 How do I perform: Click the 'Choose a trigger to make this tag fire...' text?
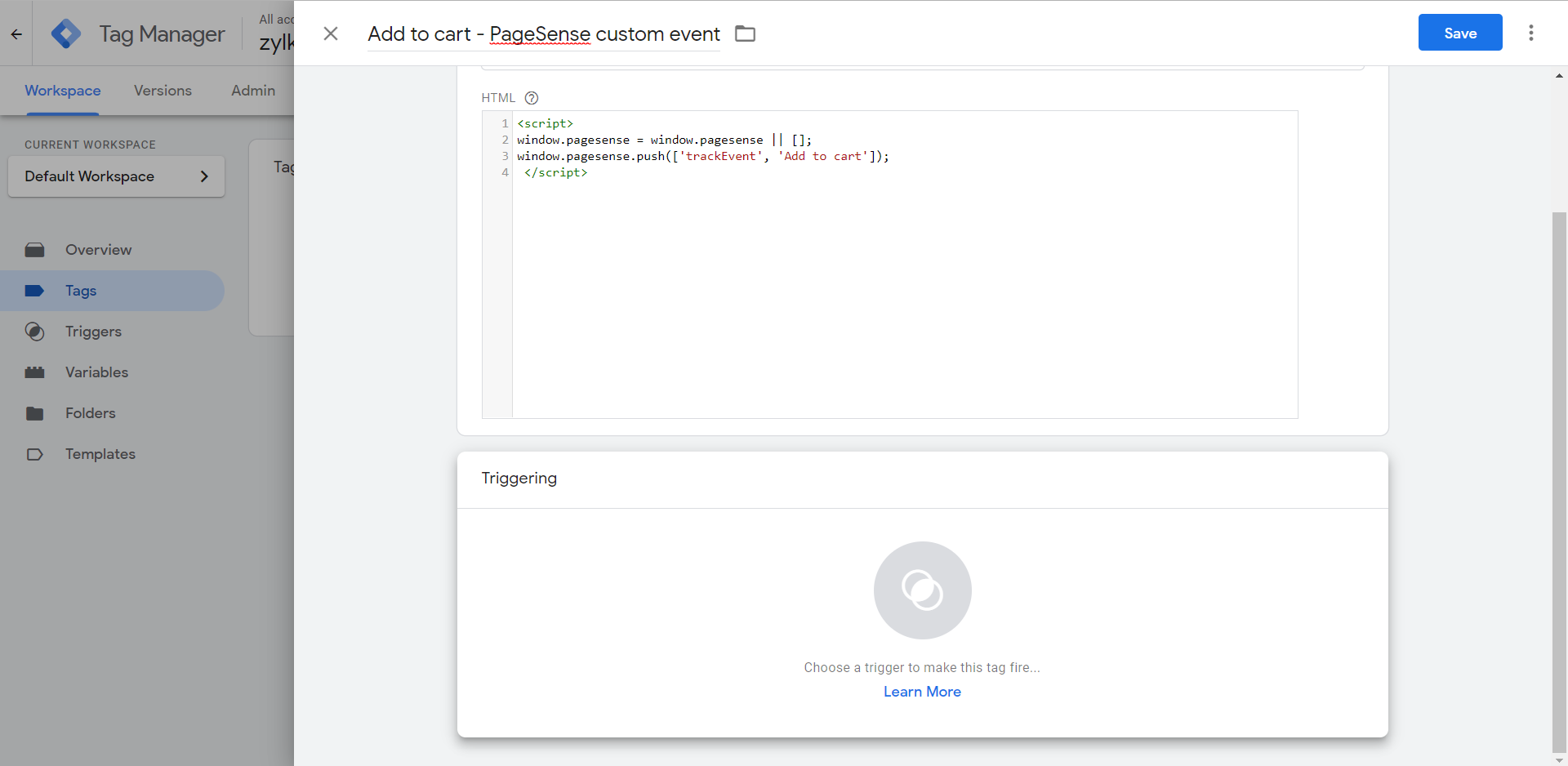click(922, 667)
